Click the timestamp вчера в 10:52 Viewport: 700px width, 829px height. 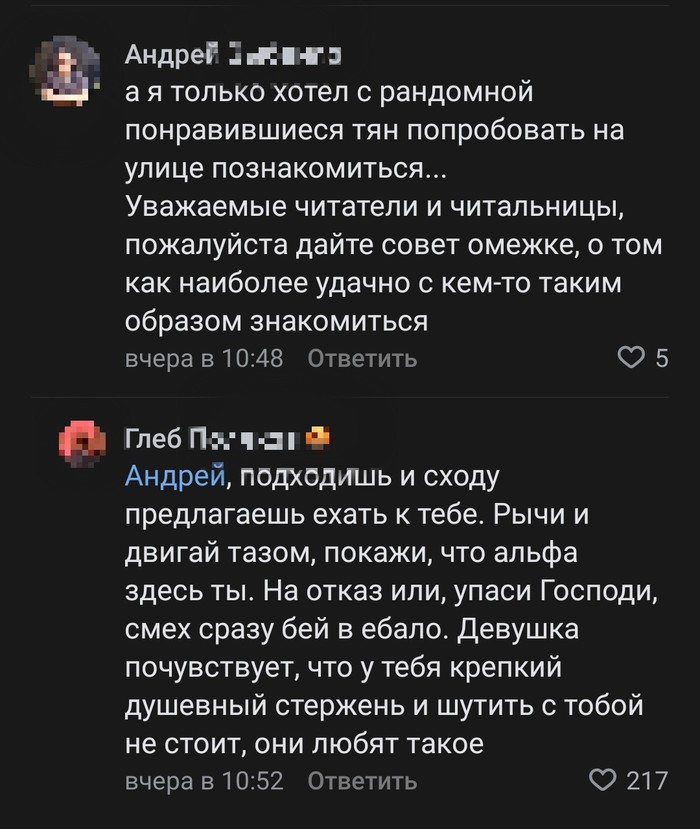point(204,781)
